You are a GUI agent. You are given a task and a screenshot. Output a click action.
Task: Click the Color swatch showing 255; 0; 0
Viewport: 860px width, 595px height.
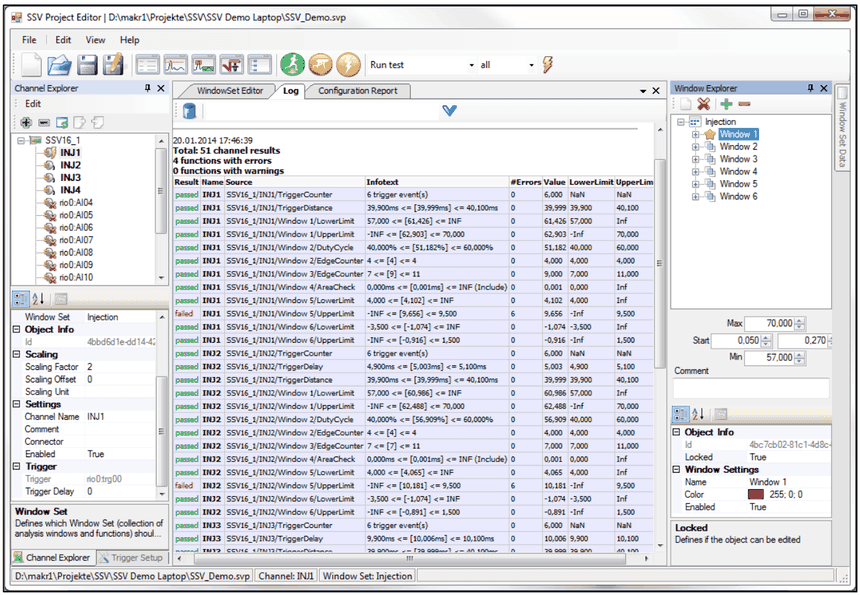click(756, 494)
